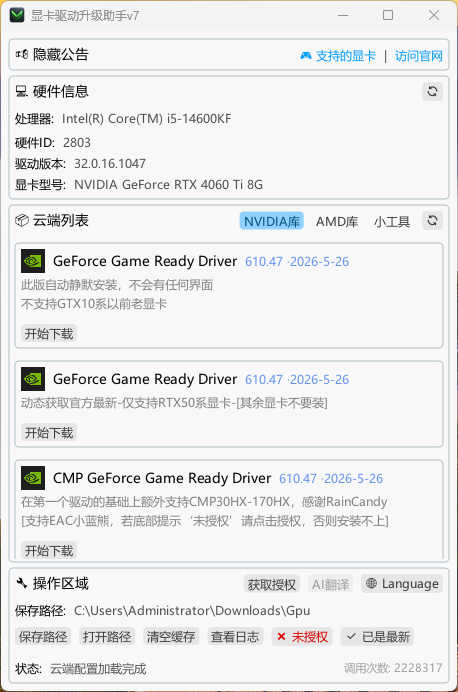Switch to the AMD库 tab
The image size is (458, 692).
point(337,221)
